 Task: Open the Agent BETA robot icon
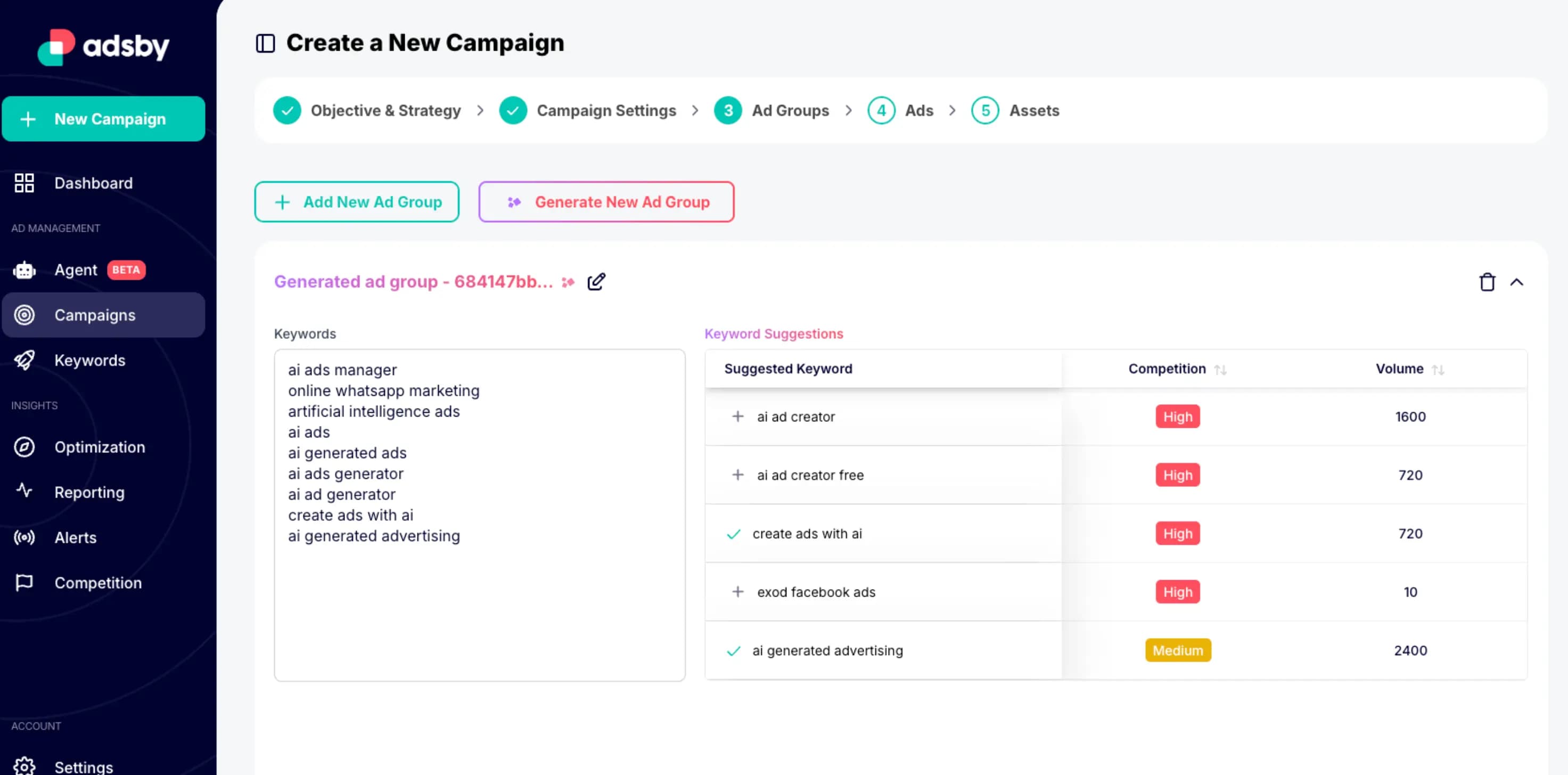coord(24,270)
